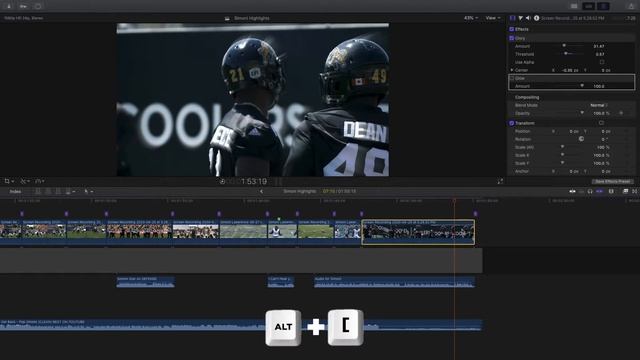
Task: Click the Simon Highlights timeline project name
Action: pyautogui.click(x=300, y=191)
